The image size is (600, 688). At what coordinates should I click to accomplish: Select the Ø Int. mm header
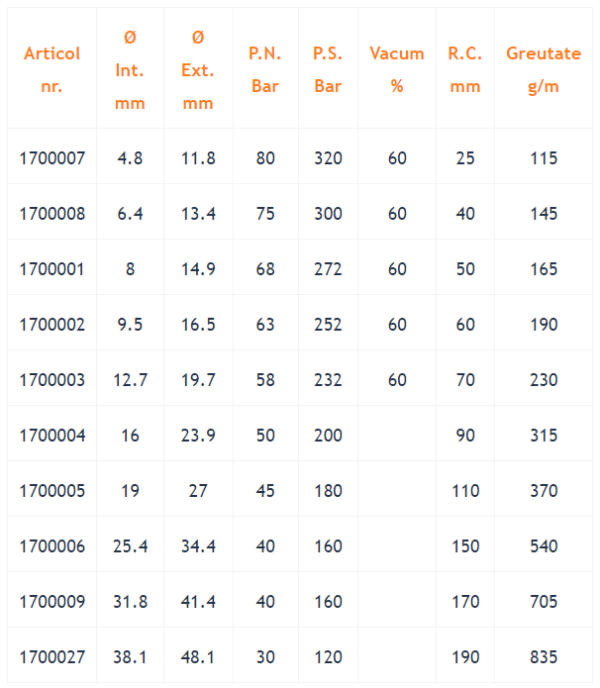click(130, 70)
